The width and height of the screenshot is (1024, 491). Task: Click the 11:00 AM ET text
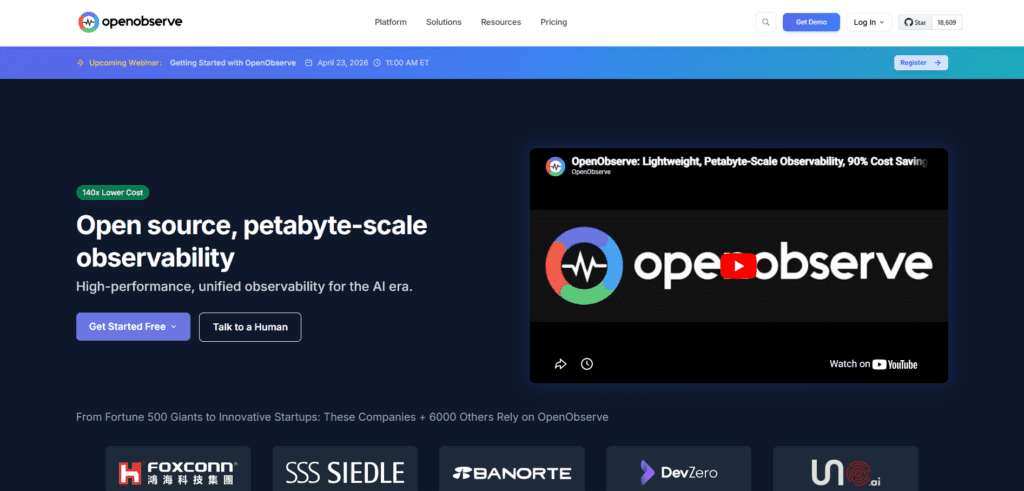pyautogui.click(x=408, y=63)
